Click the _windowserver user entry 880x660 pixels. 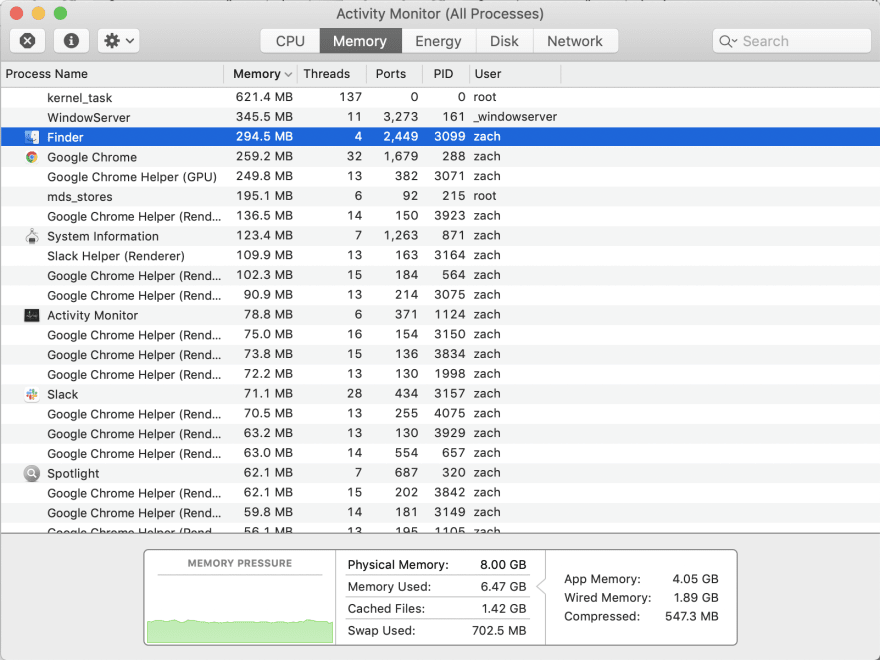515,117
